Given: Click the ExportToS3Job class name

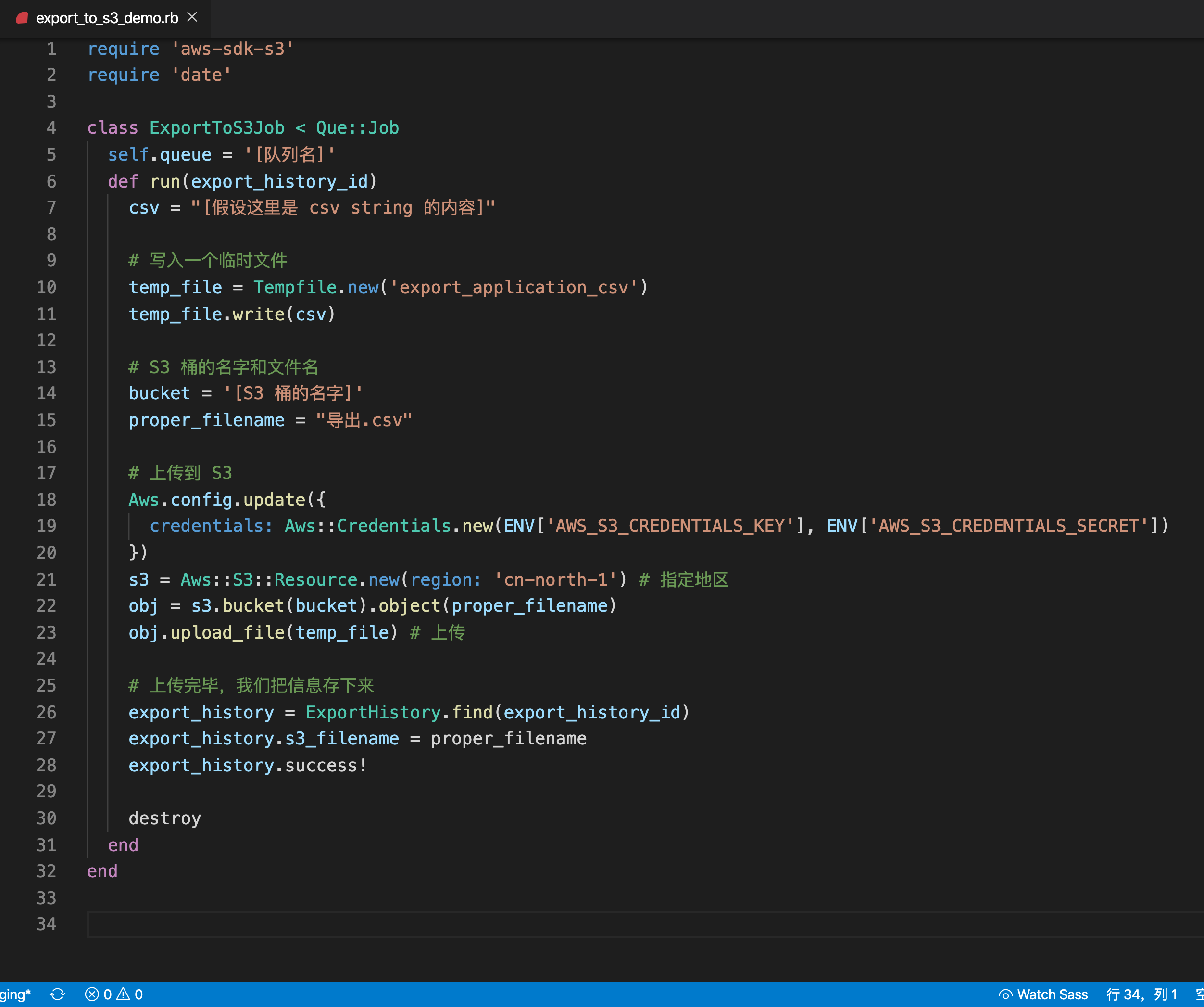Looking at the screenshot, I should (217, 128).
